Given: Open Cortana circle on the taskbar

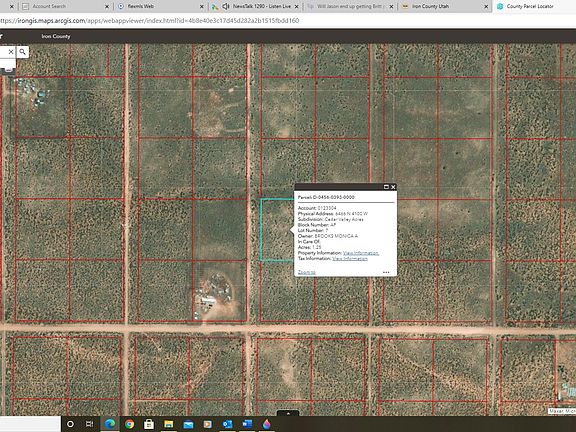Looking at the screenshot, I should click(x=70, y=424).
